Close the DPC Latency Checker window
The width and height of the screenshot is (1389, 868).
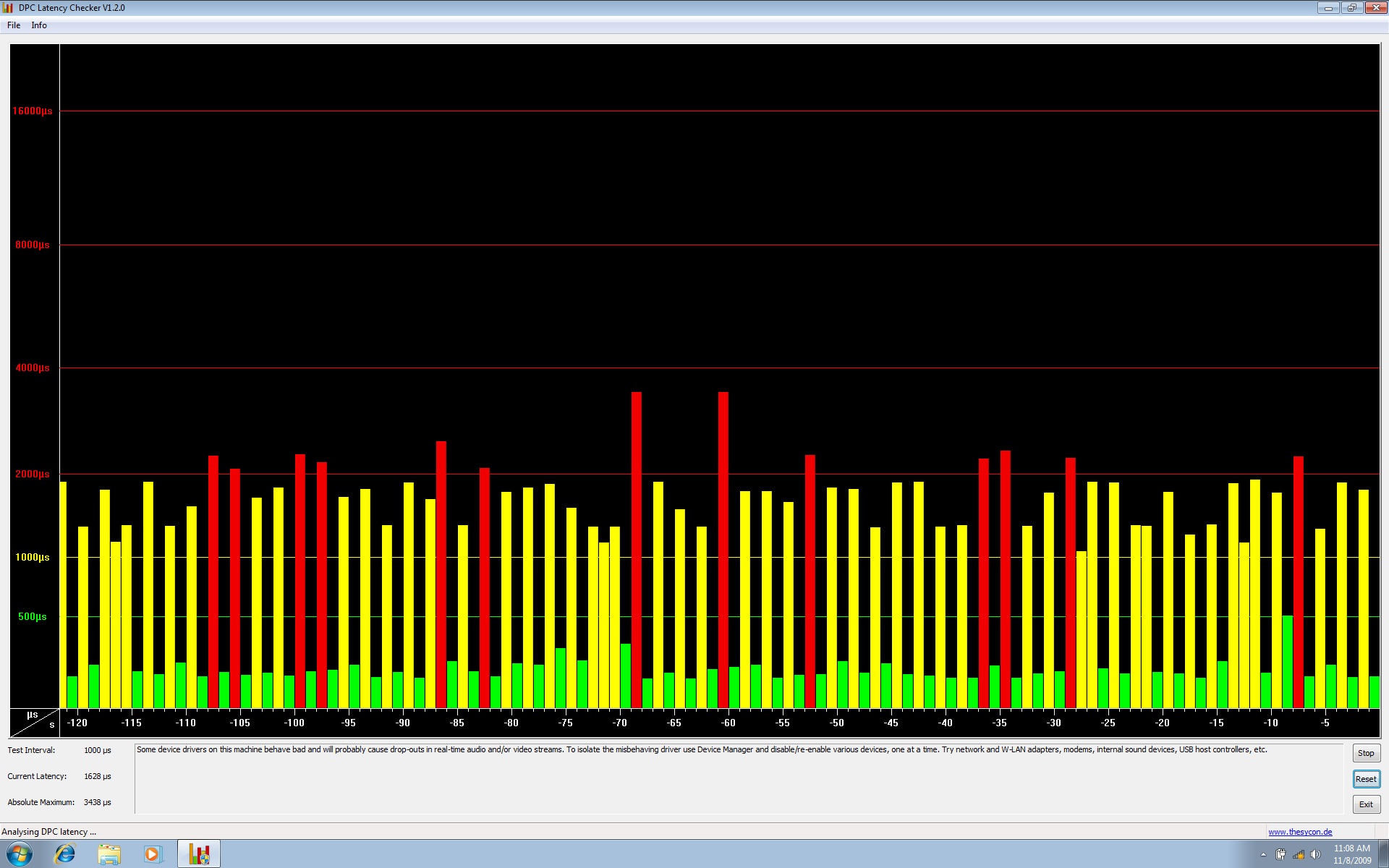click(1375, 8)
